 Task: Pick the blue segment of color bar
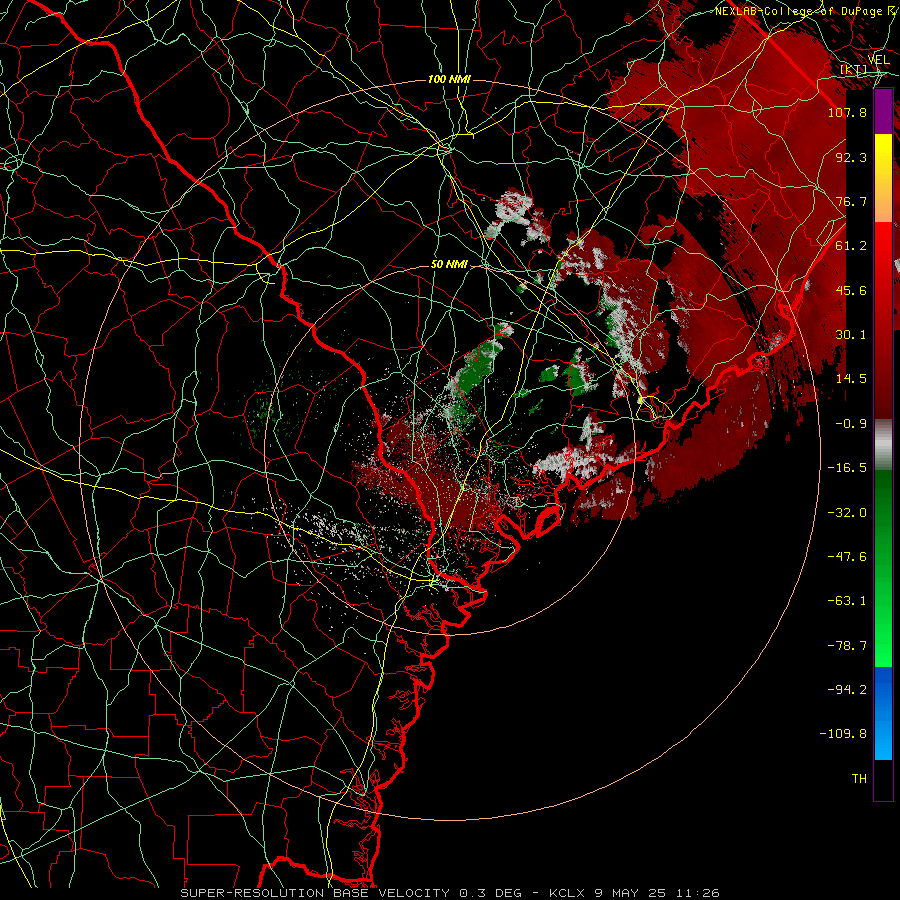tap(883, 713)
